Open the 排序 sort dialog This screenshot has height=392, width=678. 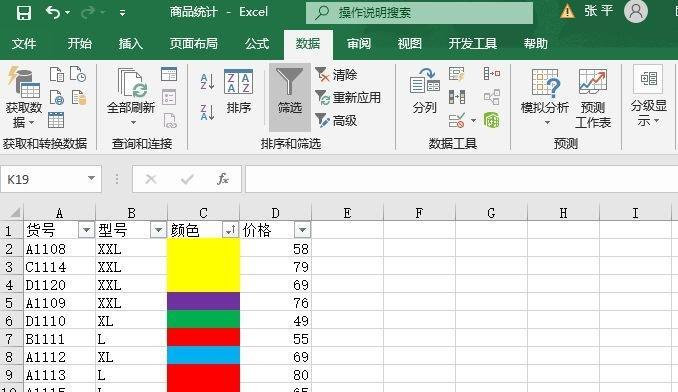pyautogui.click(x=239, y=92)
